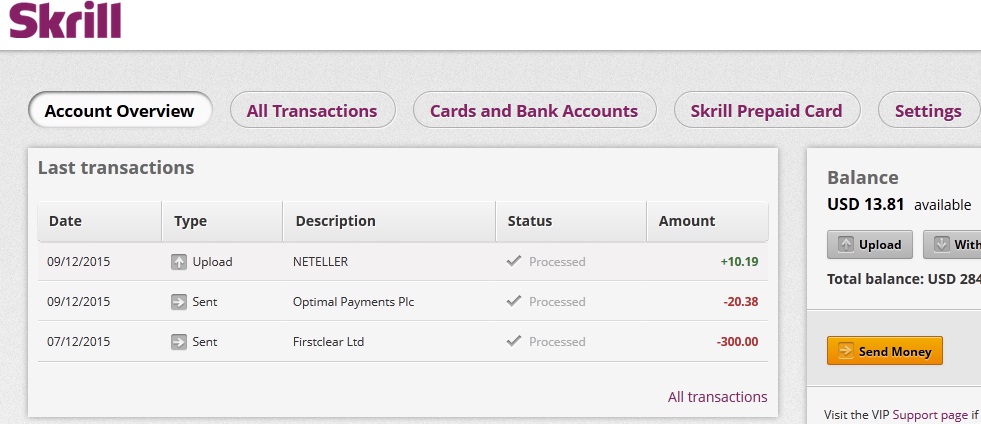The height and width of the screenshot is (424, 981).
Task: Open the Settings tab
Action: click(x=928, y=111)
